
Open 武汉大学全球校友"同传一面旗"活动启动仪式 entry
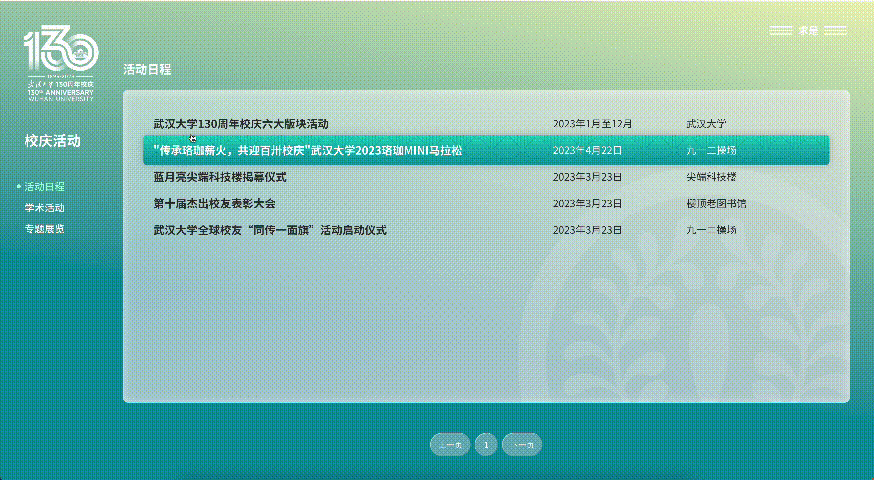(x=270, y=230)
